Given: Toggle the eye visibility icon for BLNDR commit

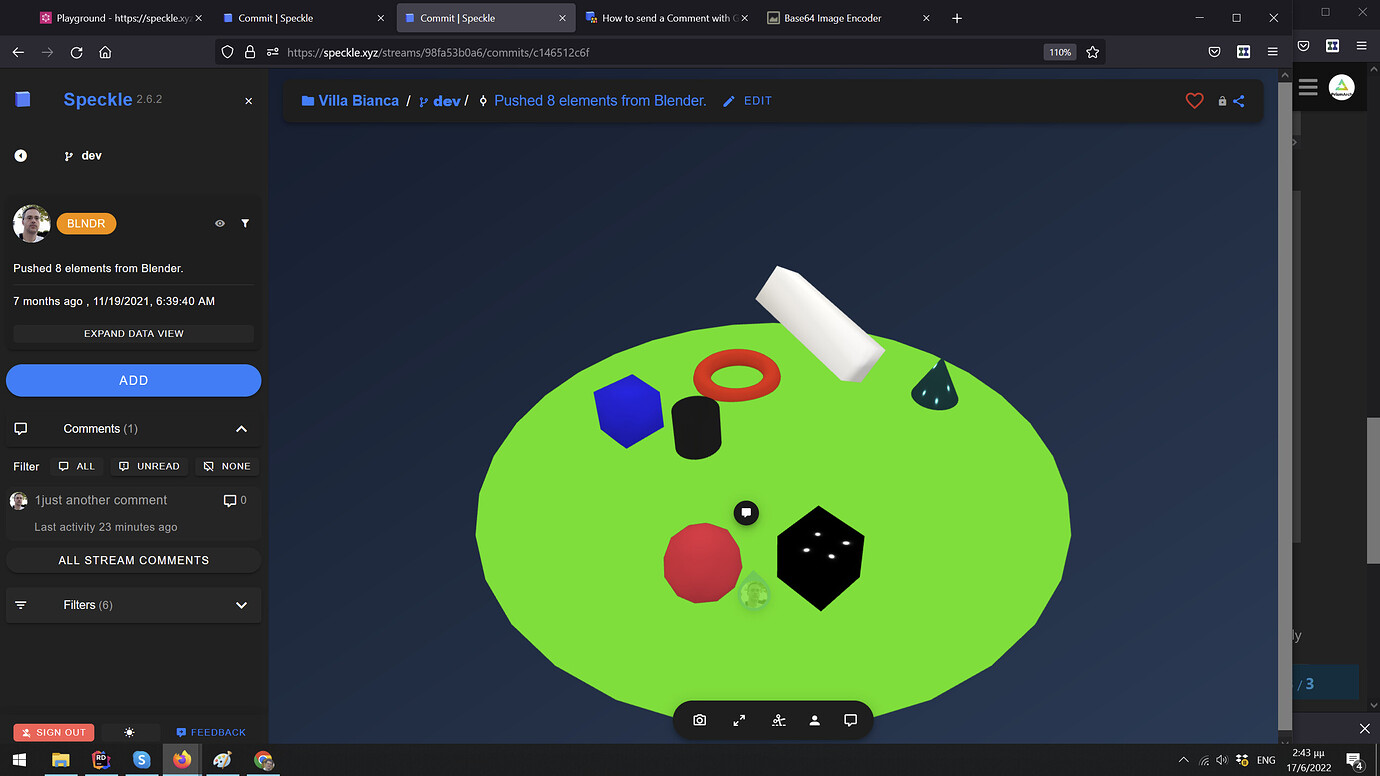Looking at the screenshot, I should (x=220, y=224).
